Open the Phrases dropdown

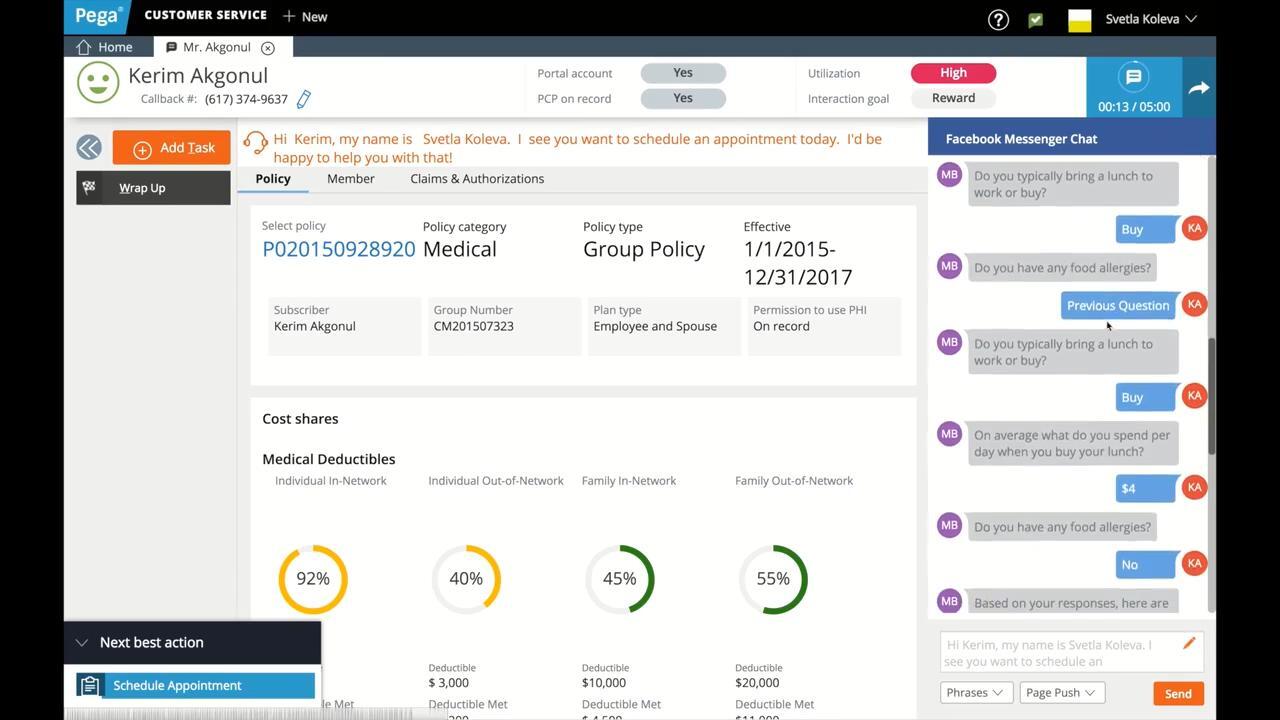click(x=975, y=692)
